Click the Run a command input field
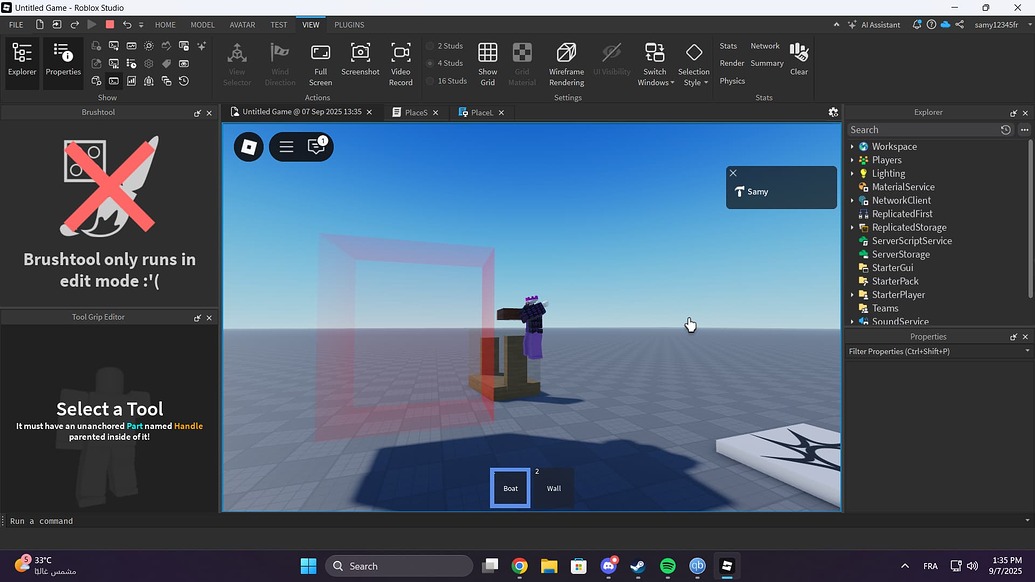This screenshot has height=582, width=1035. (x=100, y=520)
